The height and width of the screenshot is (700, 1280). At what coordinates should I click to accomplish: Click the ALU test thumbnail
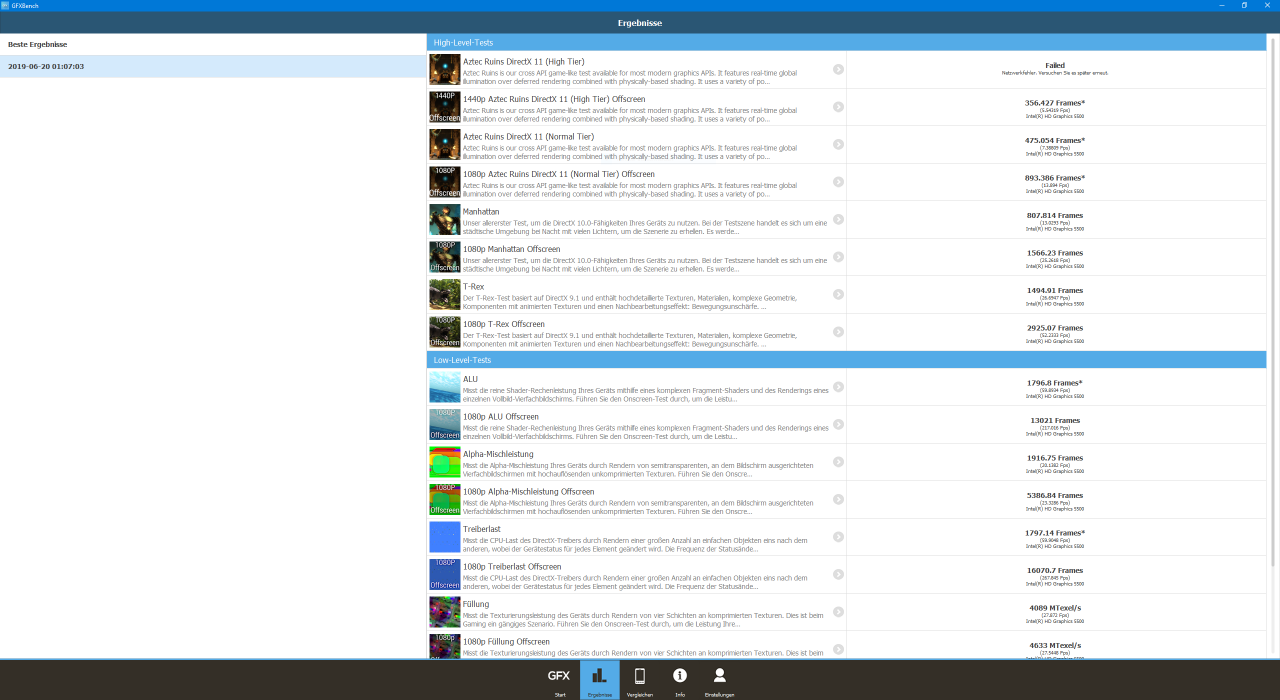coord(445,387)
